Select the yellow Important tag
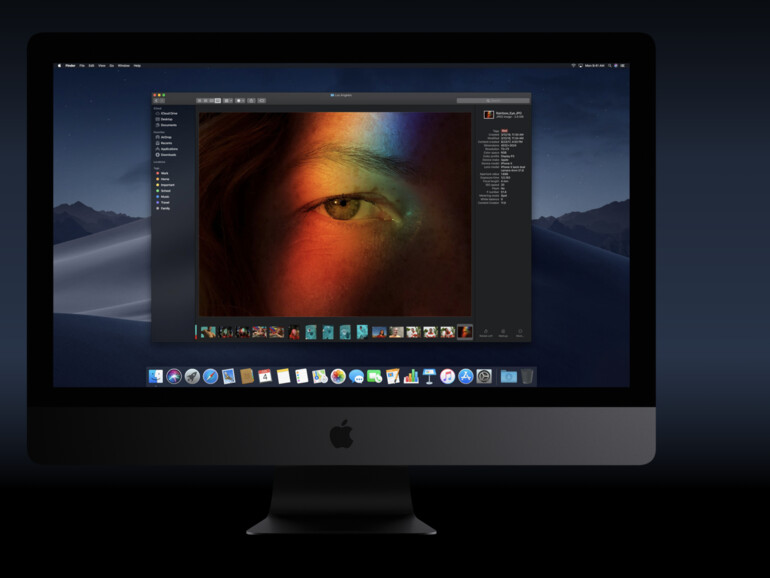 pos(165,185)
